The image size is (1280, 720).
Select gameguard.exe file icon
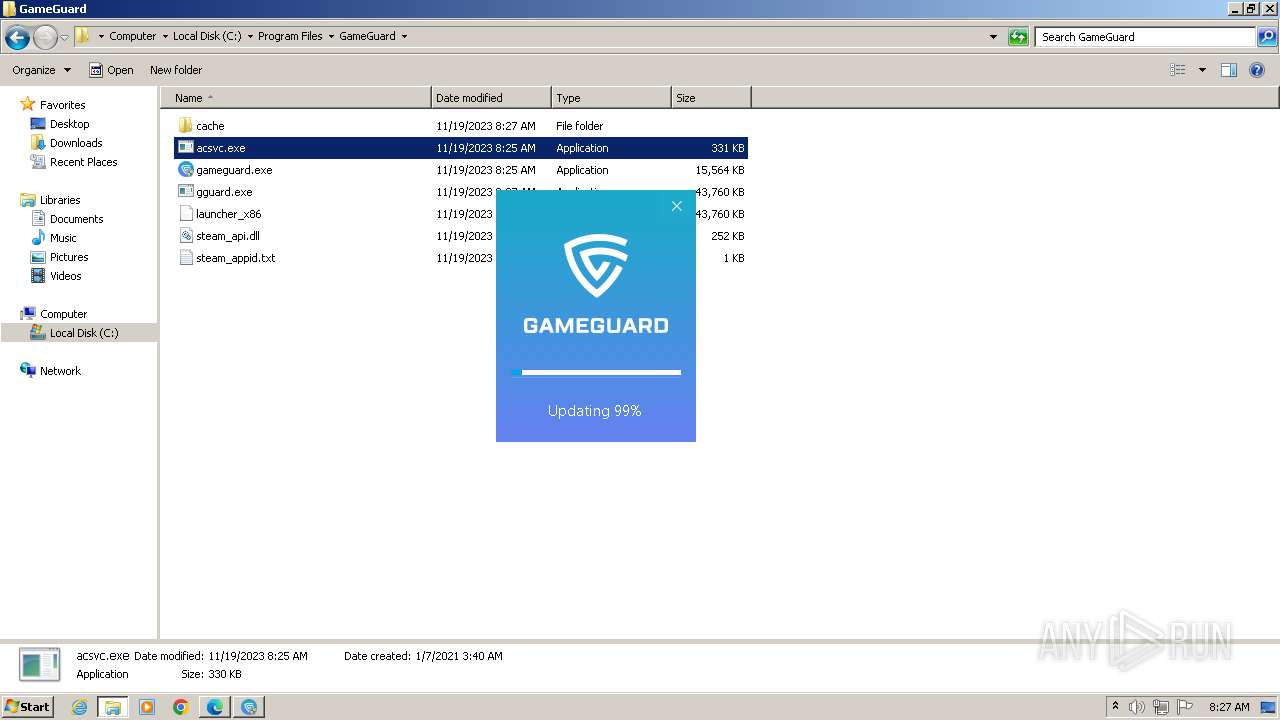185,170
